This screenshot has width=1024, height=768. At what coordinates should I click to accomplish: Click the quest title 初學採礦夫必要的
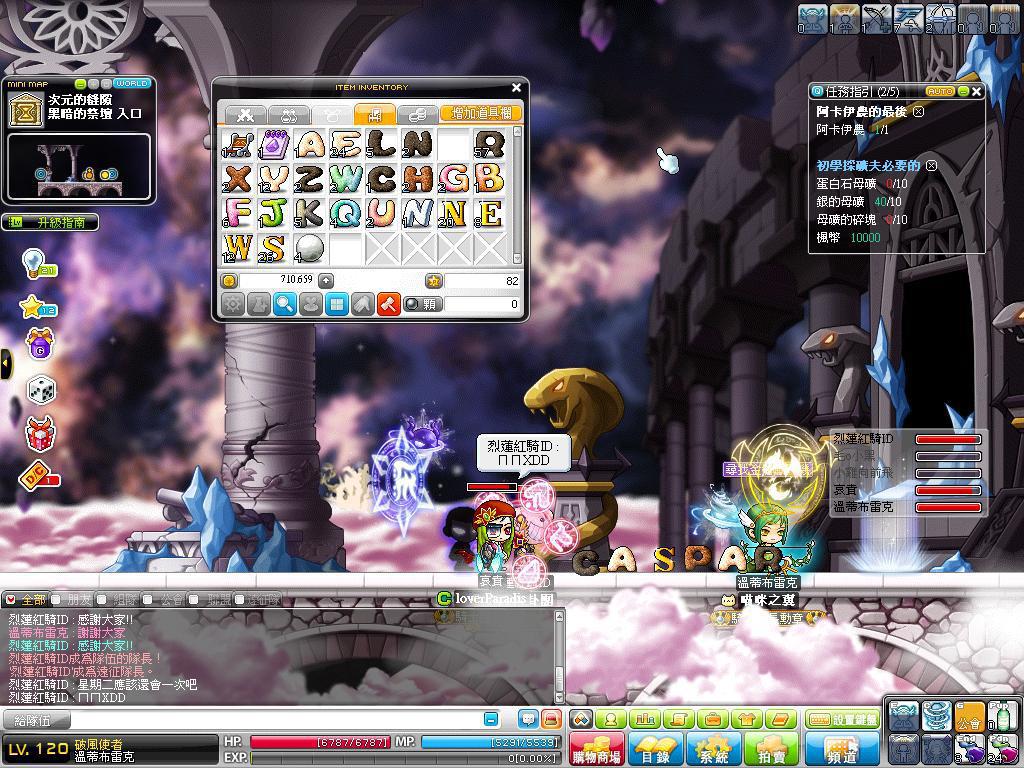tap(868, 166)
